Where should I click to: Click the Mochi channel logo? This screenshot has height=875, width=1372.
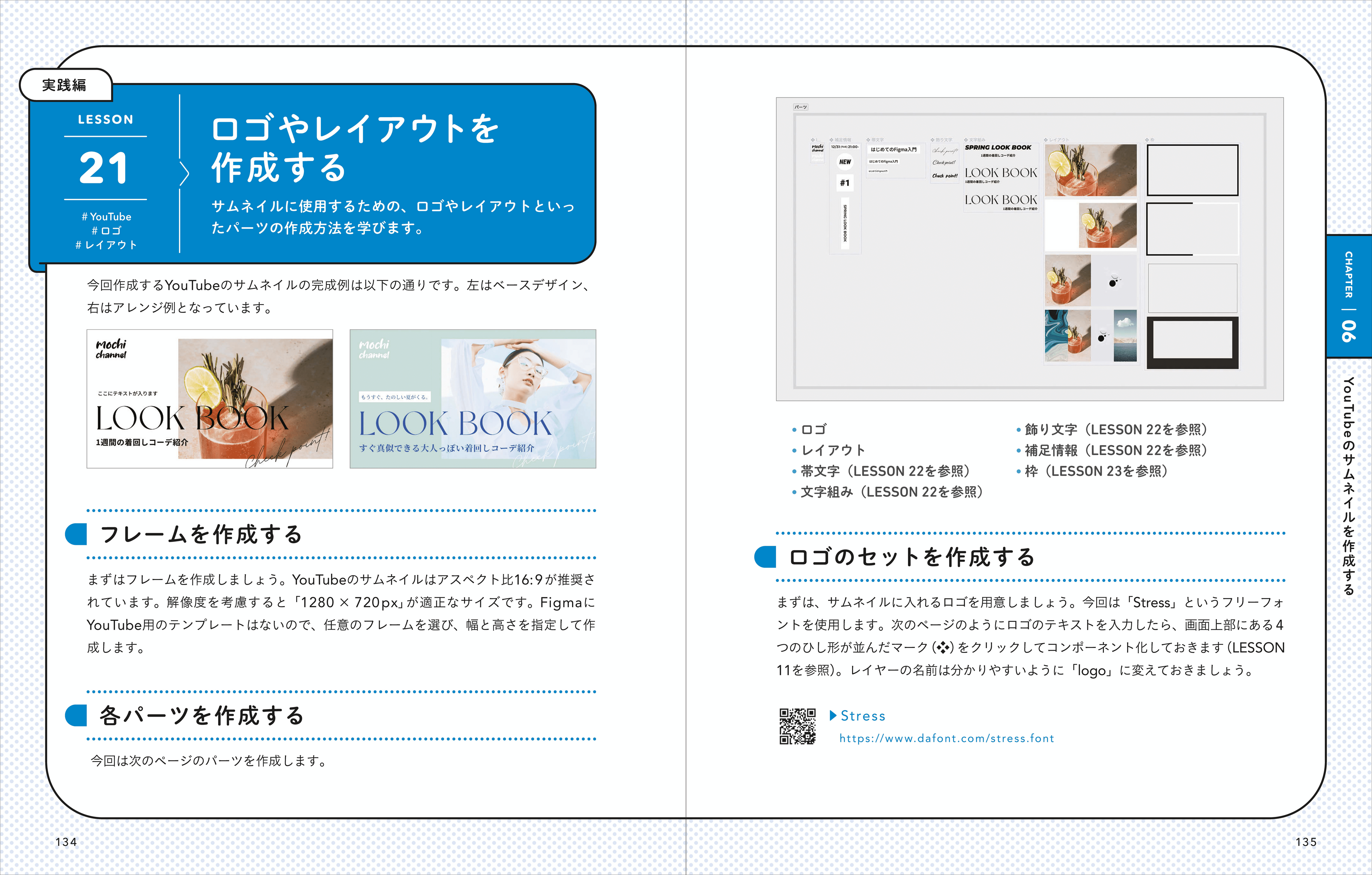click(x=818, y=148)
